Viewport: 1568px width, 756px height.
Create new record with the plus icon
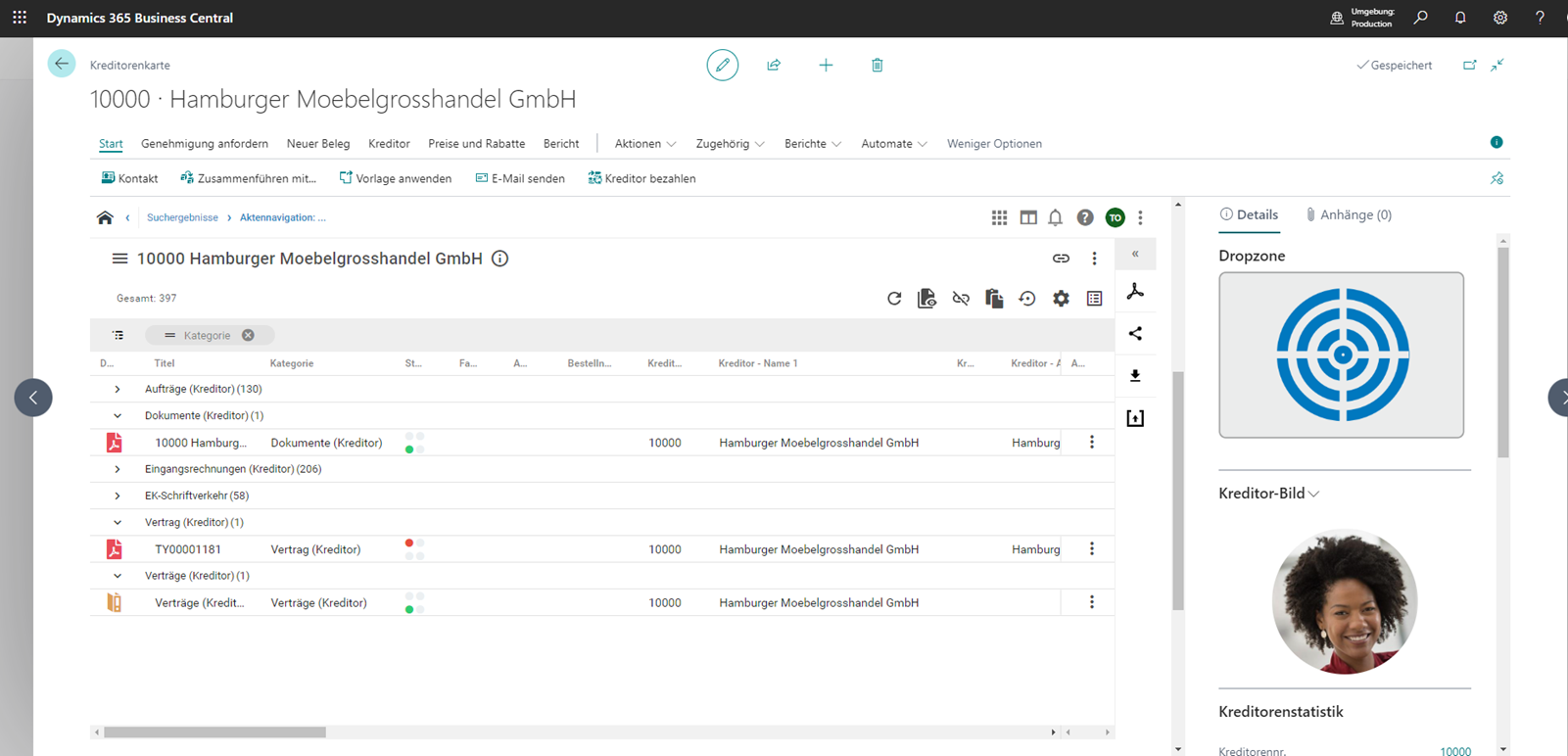[x=826, y=65]
